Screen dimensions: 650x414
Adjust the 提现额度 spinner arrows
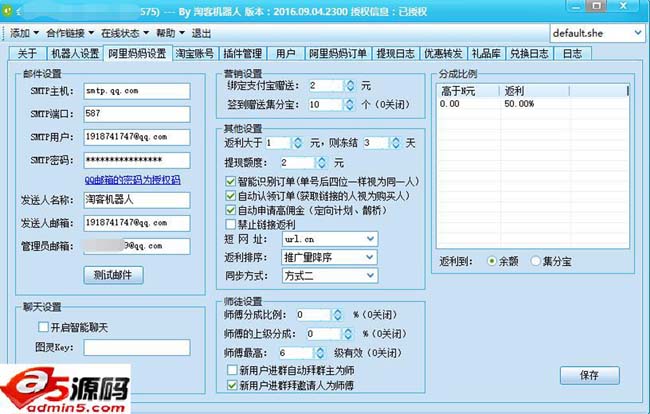click(x=322, y=162)
